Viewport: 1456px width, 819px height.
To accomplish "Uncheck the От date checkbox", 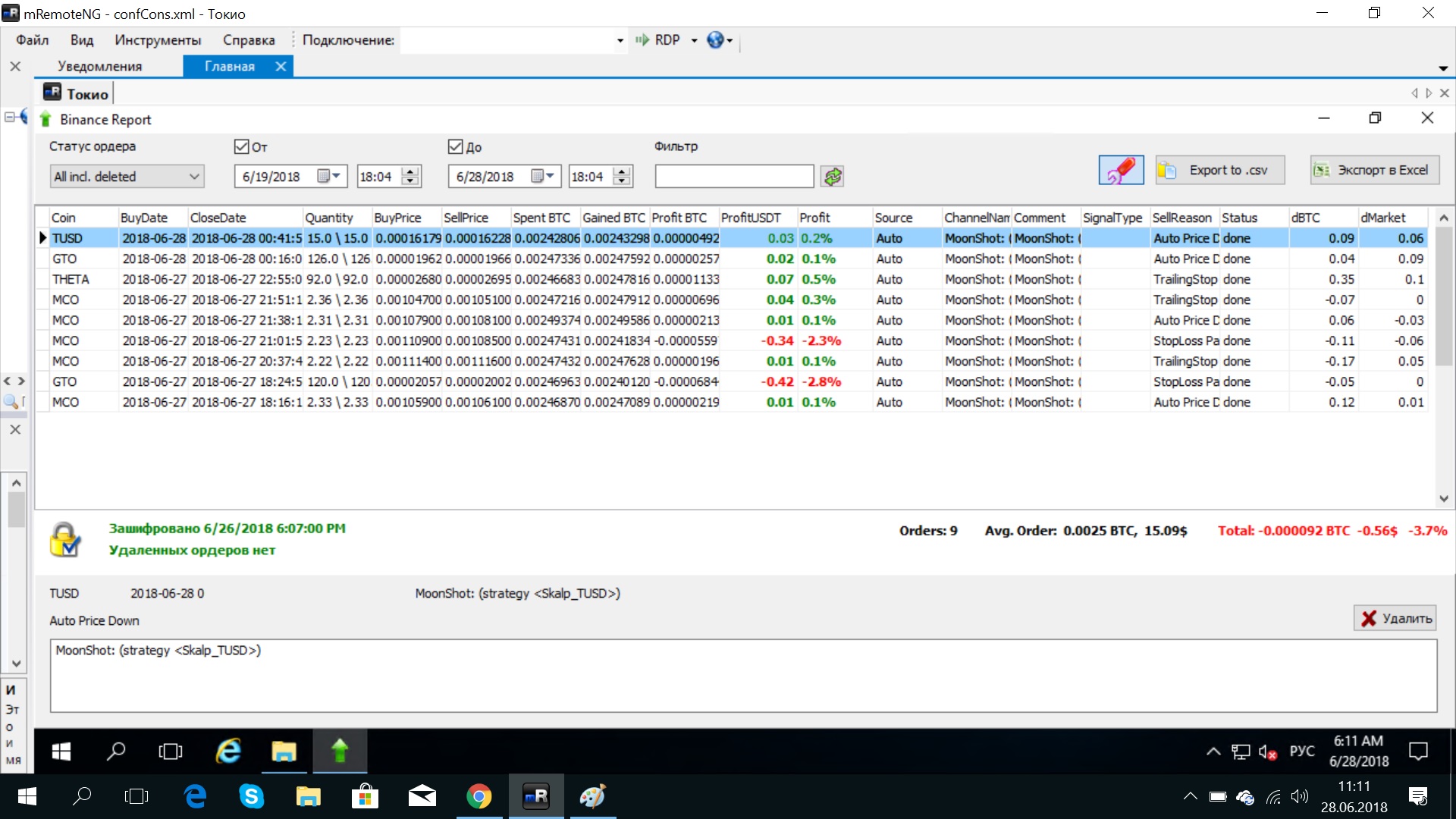I will tap(242, 146).
